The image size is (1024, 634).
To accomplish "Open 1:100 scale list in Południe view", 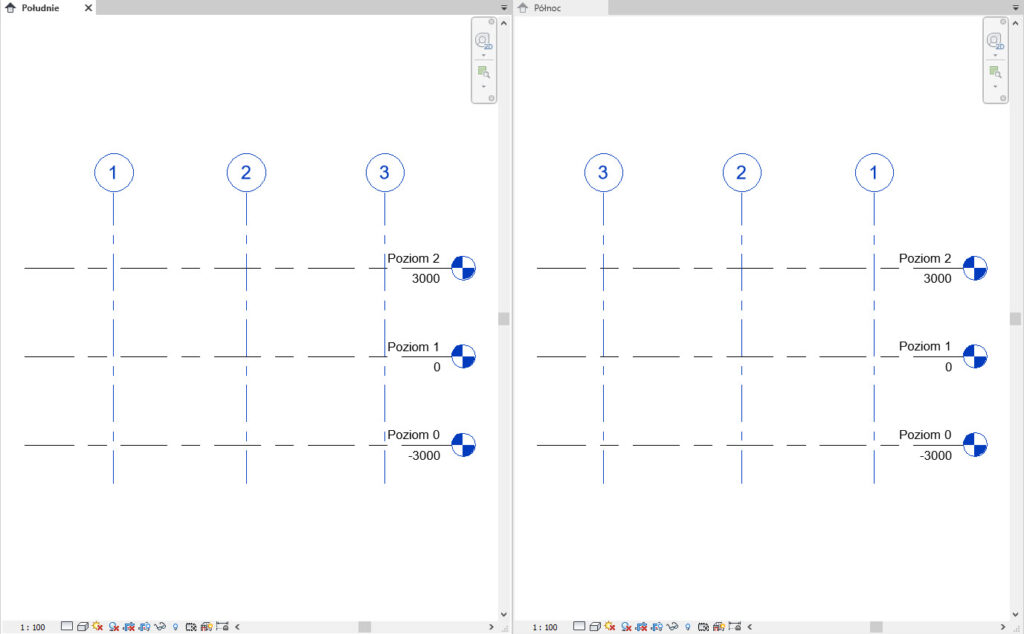I will click(x=33, y=627).
